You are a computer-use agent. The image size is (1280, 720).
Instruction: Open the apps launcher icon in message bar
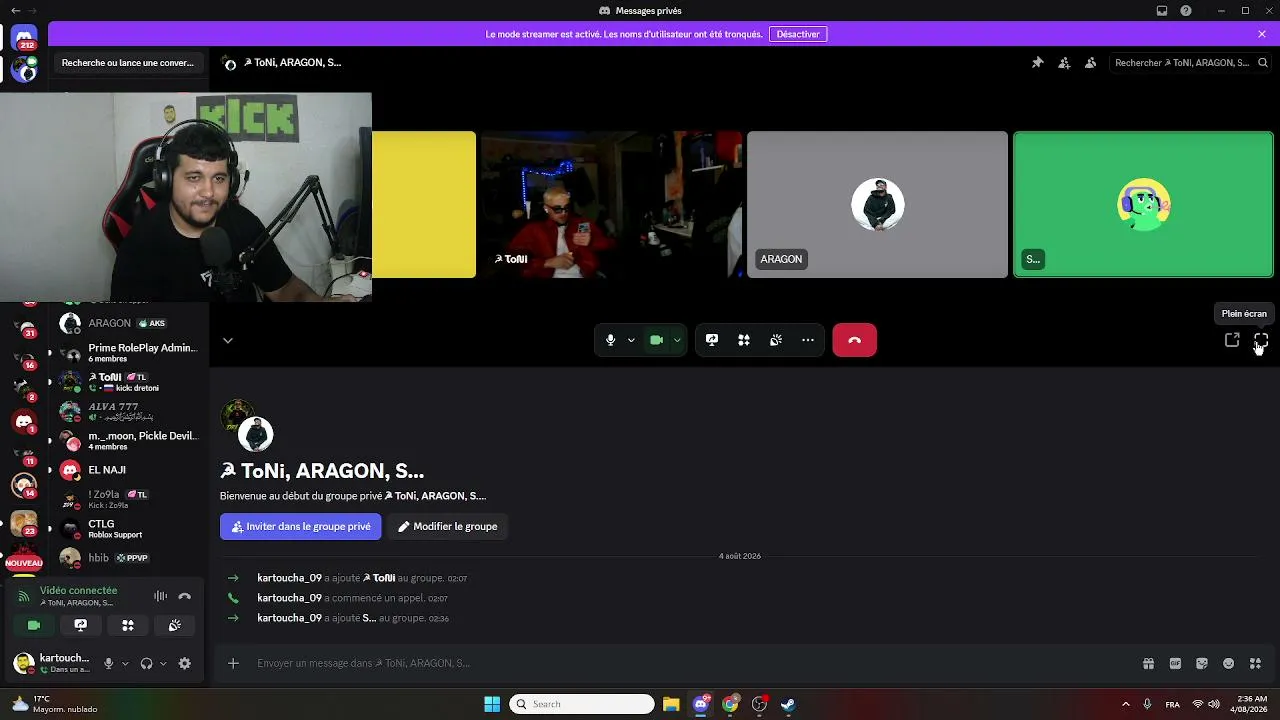click(x=1256, y=663)
